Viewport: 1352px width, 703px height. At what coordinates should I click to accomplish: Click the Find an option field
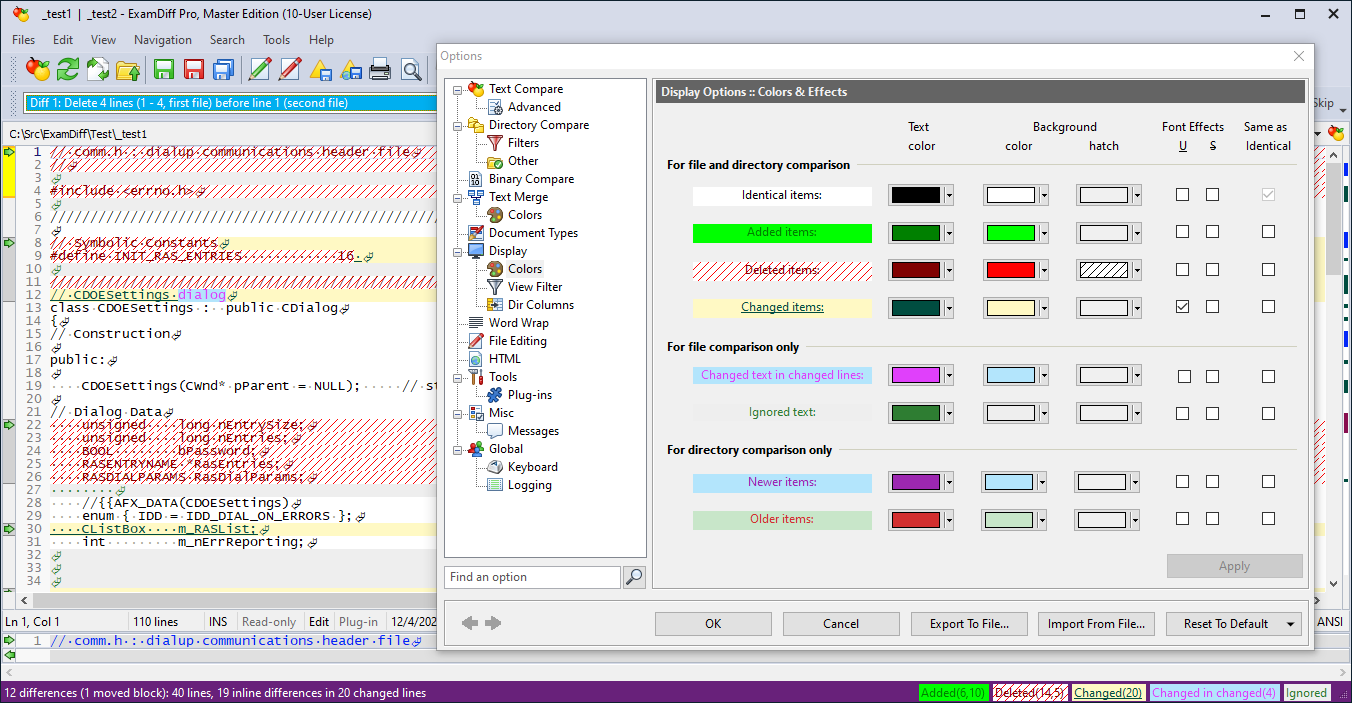[x=532, y=577]
